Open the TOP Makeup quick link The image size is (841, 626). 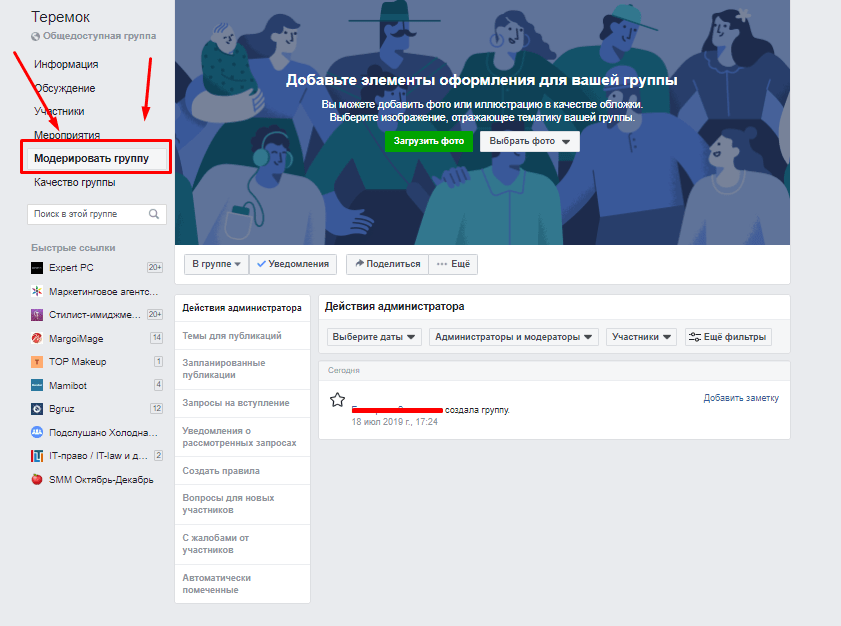pos(78,362)
